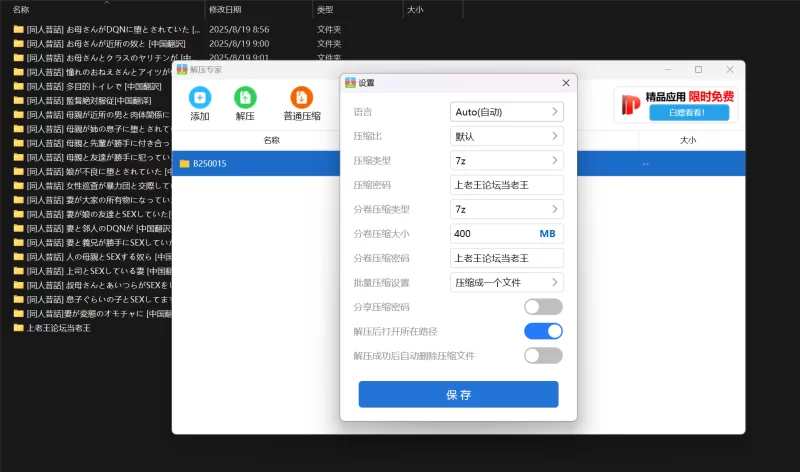Screen dimensions: 800x472
Task: Minimize the 解压专家 main window
Action: pos(668,69)
